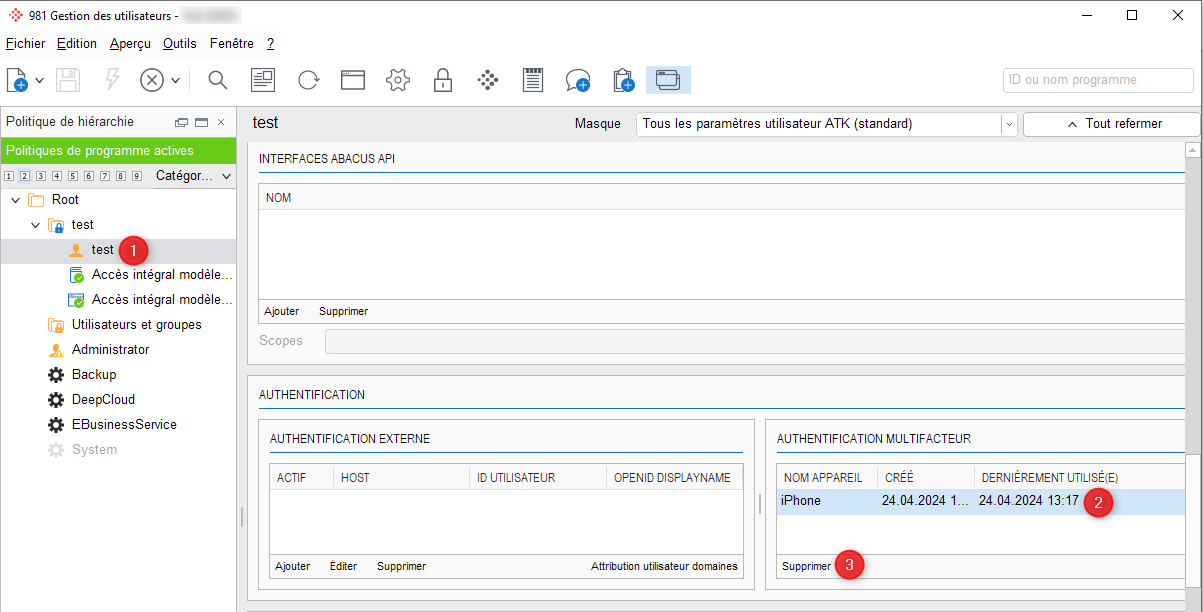This screenshot has width=1203, height=612.
Task: Toggle hierarchy level 9 button
Action: pos(137,176)
